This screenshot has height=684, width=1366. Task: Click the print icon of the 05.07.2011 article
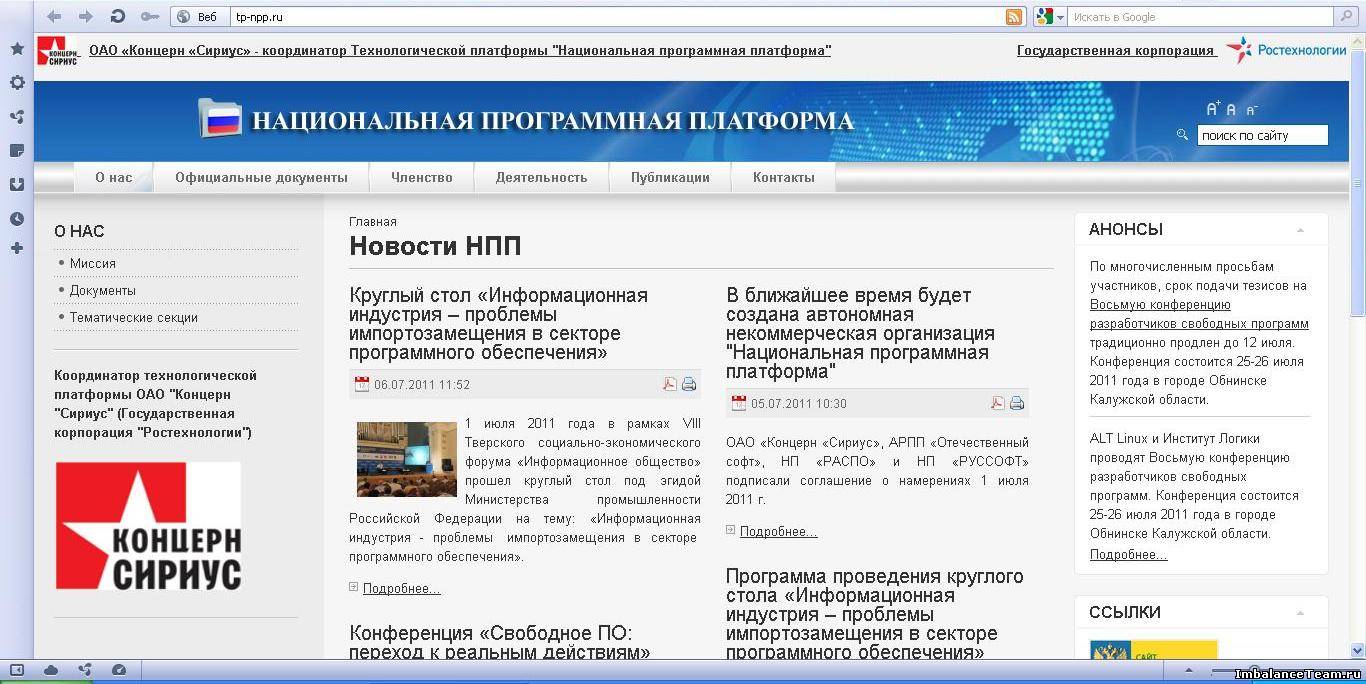1017,403
